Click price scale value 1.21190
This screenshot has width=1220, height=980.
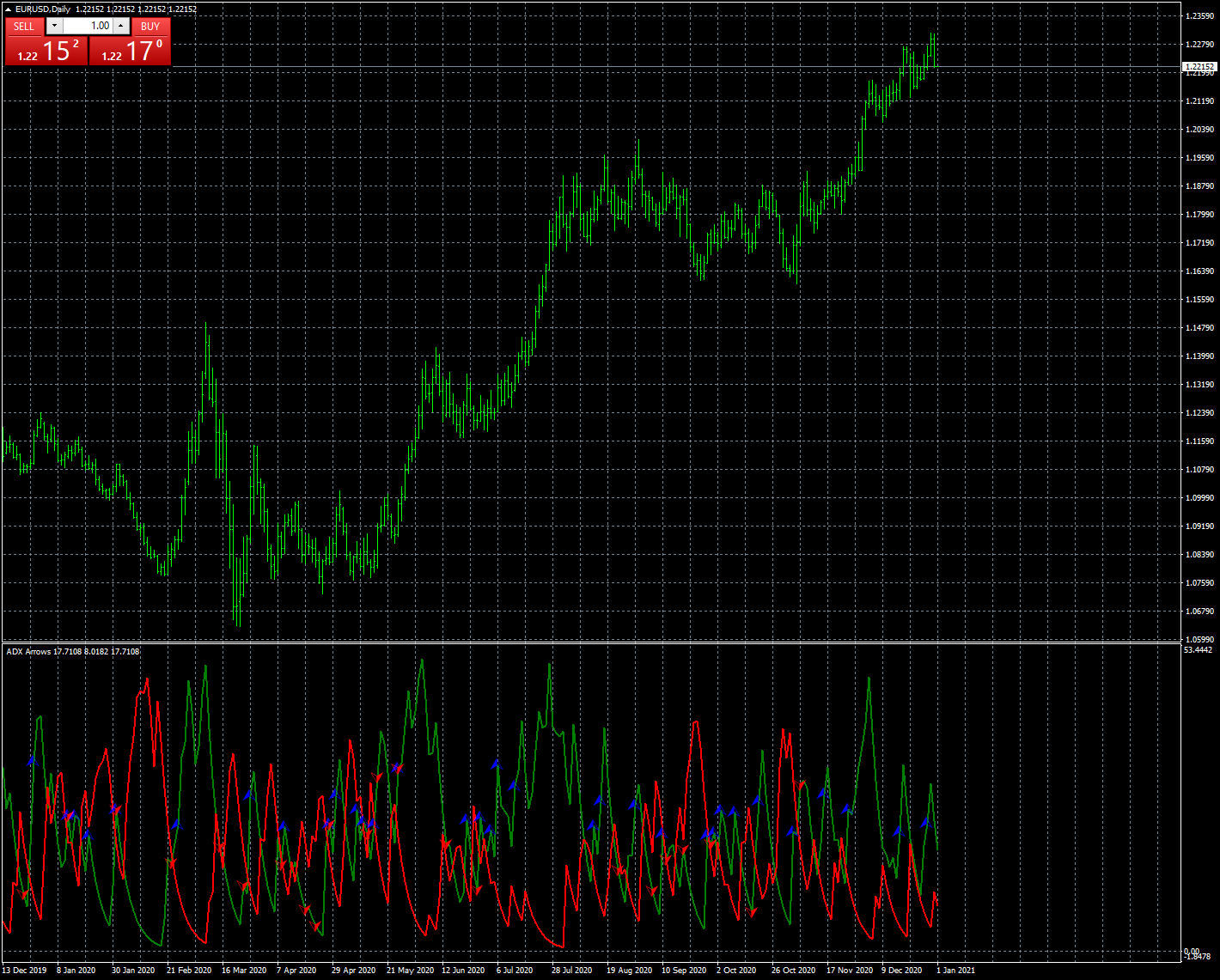click(x=1199, y=101)
